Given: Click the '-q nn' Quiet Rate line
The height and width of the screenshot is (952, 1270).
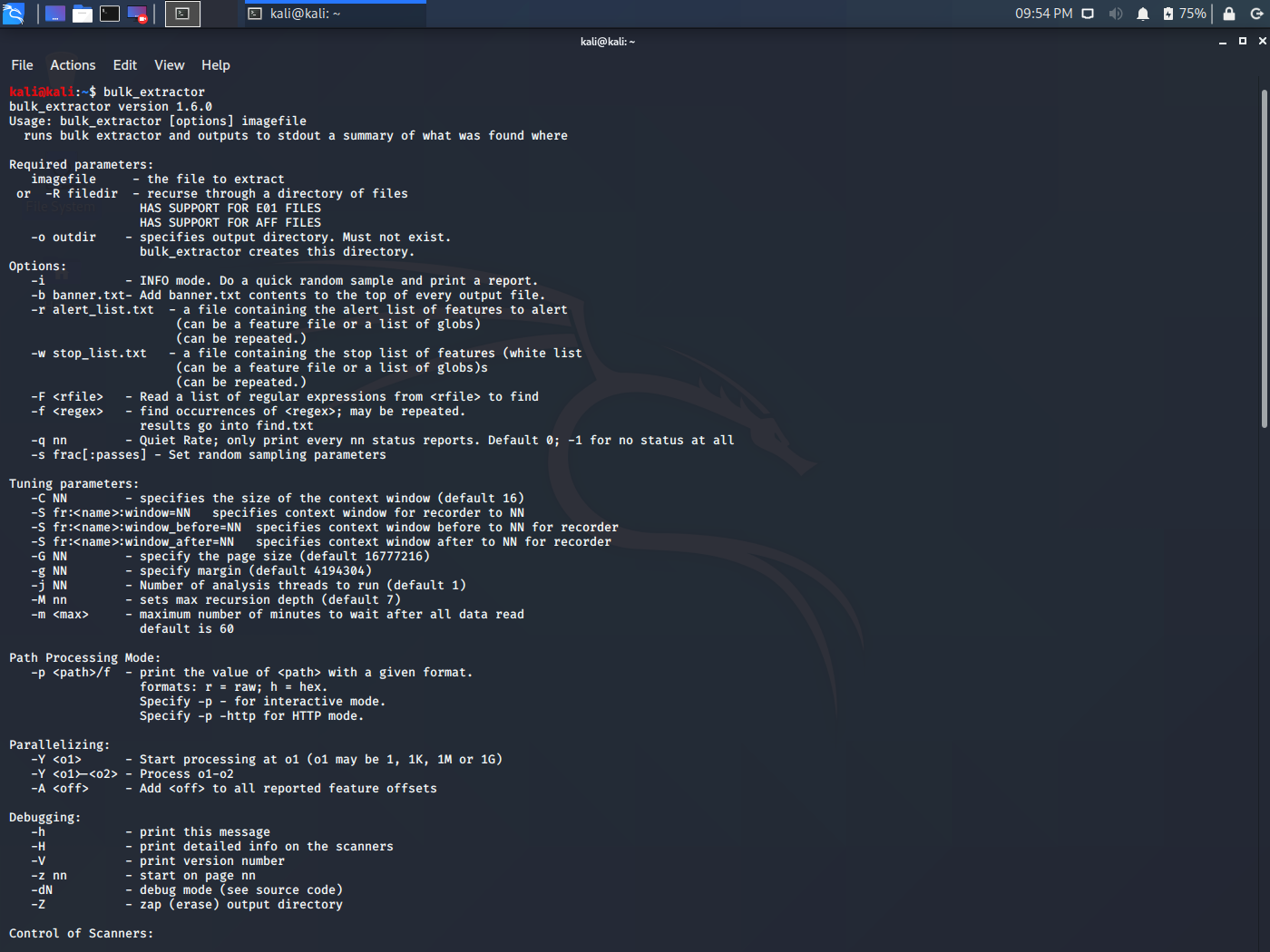Looking at the screenshot, I should (x=383, y=440).
